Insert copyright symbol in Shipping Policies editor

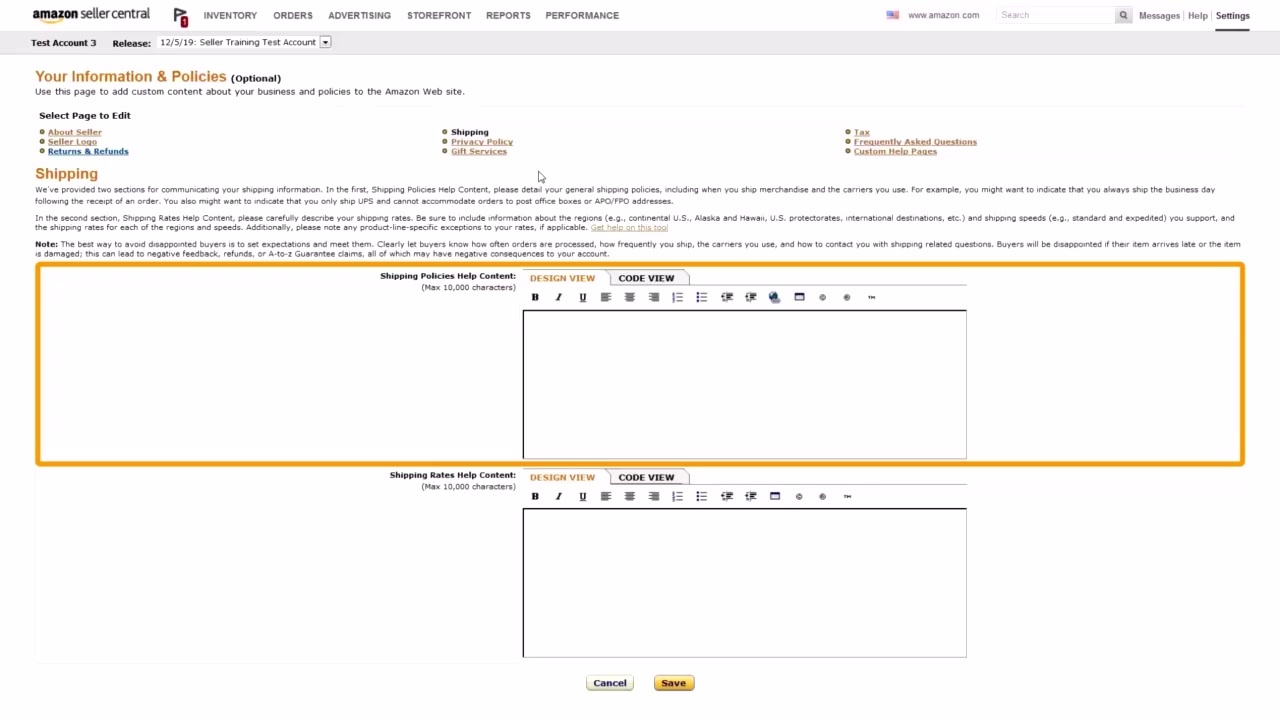click(x=823, y=297)
